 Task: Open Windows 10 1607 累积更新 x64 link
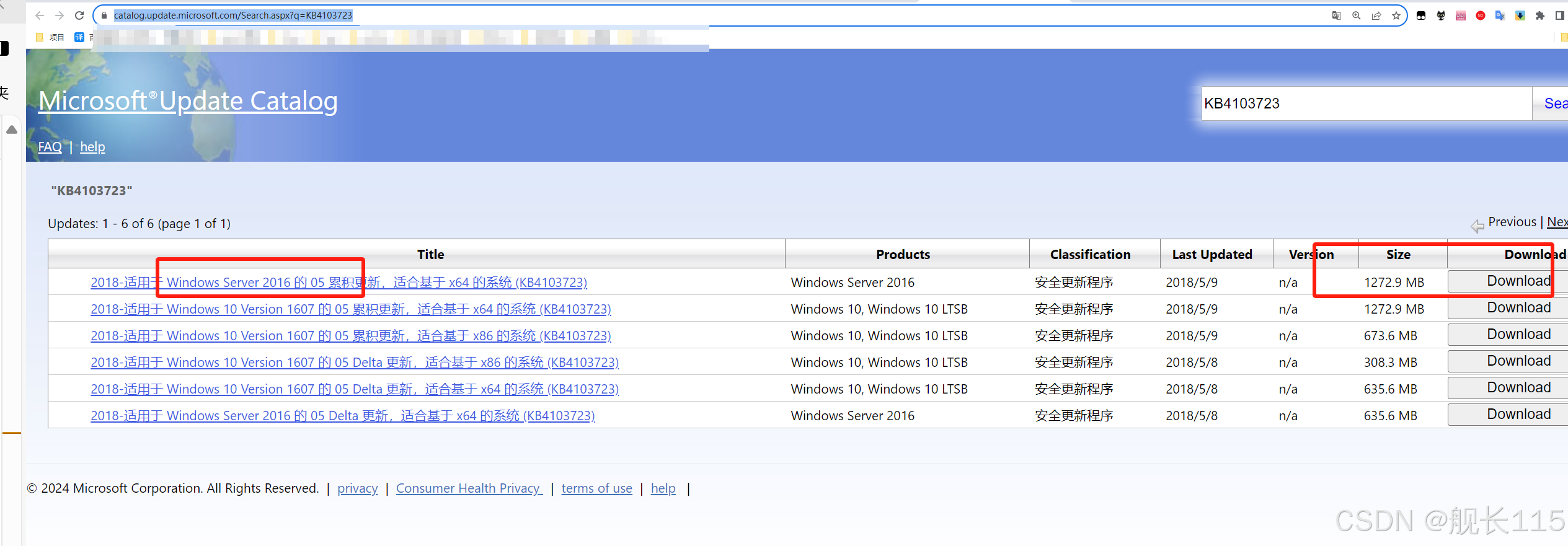[351, 309]
